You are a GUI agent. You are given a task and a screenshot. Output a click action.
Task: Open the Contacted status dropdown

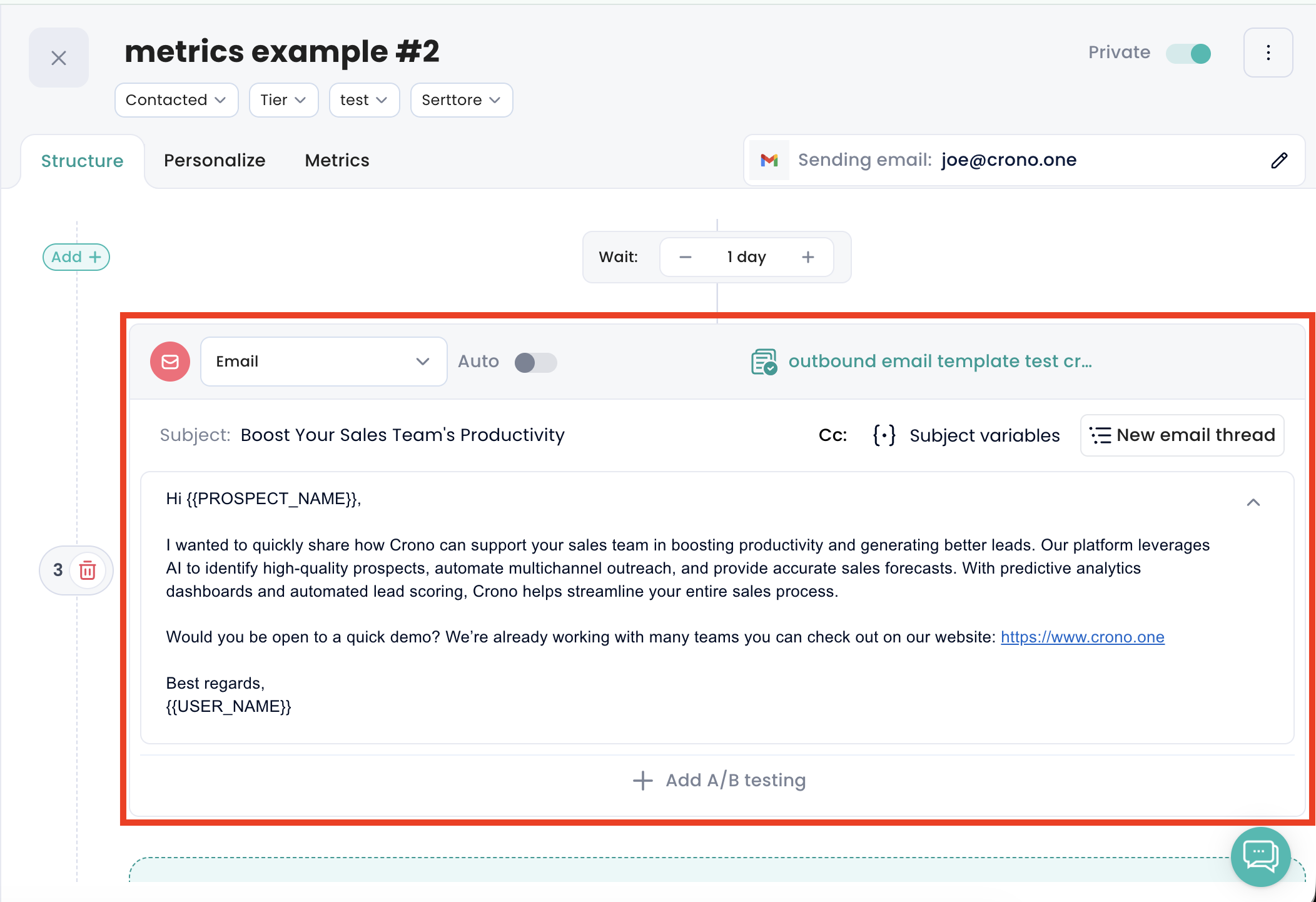pos(176,100)
